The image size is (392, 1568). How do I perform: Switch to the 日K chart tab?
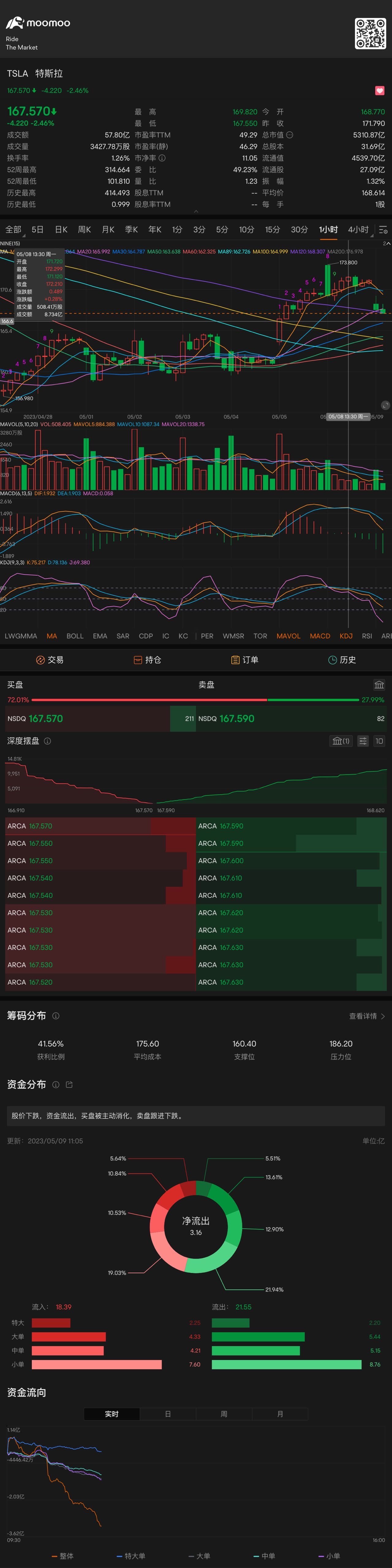(x=61, y=229)
